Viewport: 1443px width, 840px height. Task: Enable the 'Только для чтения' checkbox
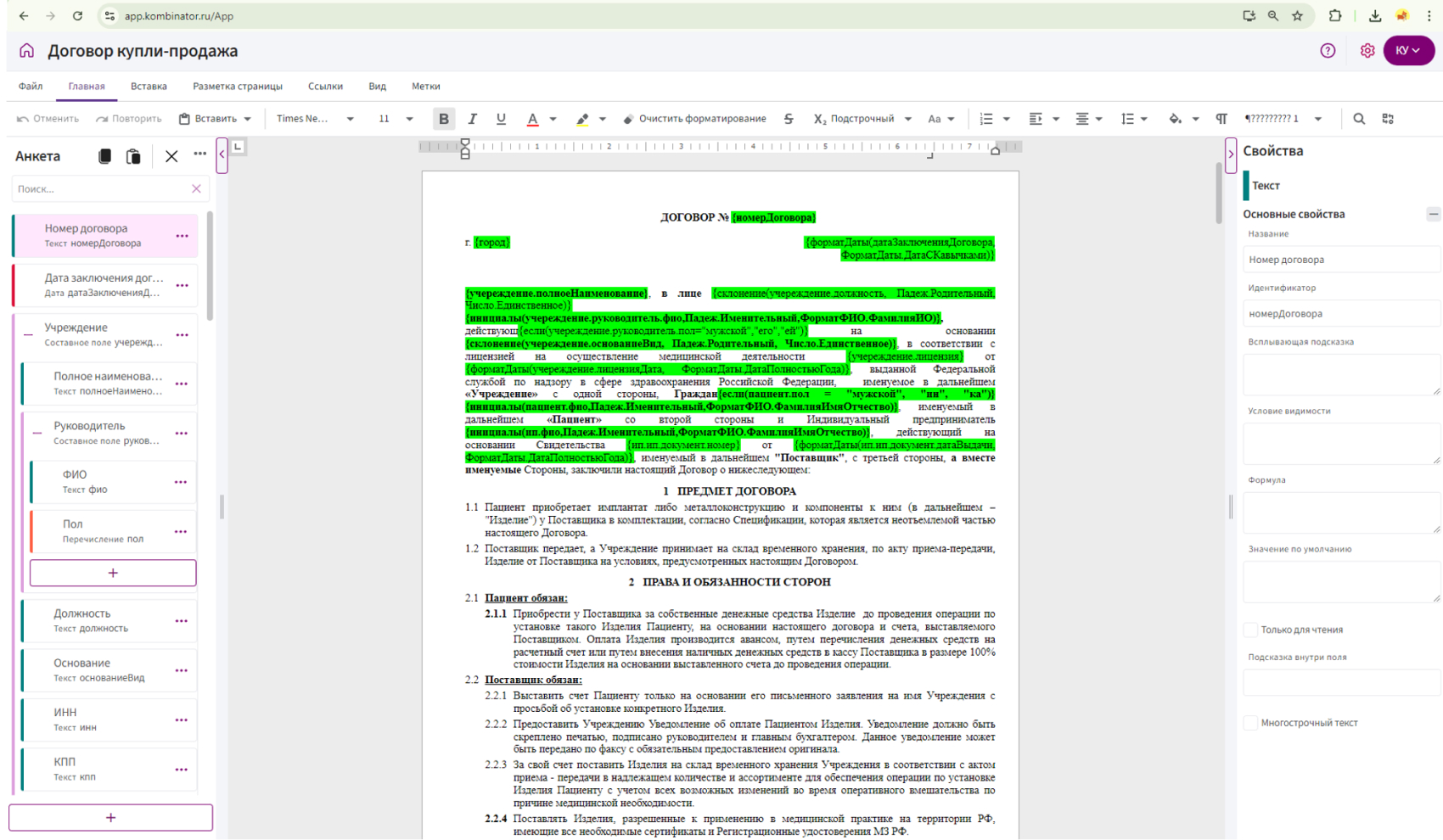tap(1250, 630)
